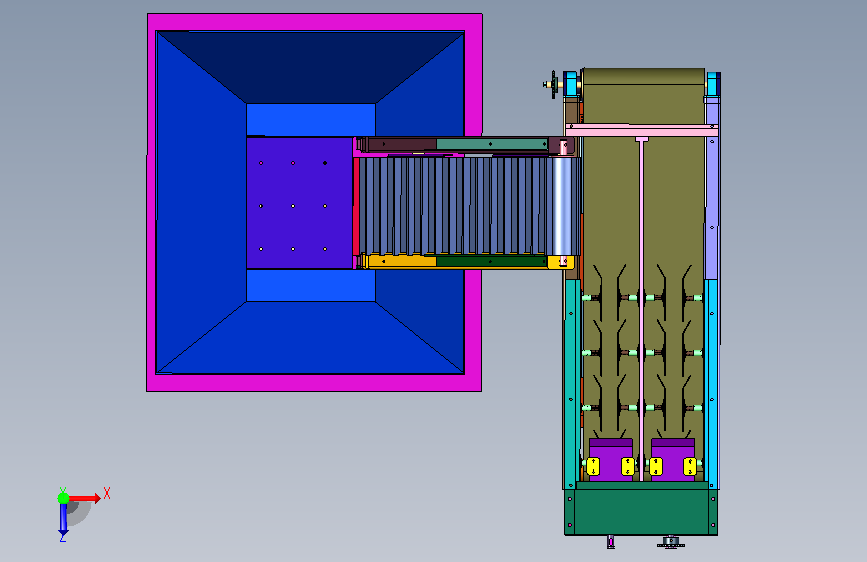Image resolution: width=867 pixels, height=562 pixels.
Task: Select the teal left side rail of conveyor
Action: pyautogui.click(x=572, y=384)
